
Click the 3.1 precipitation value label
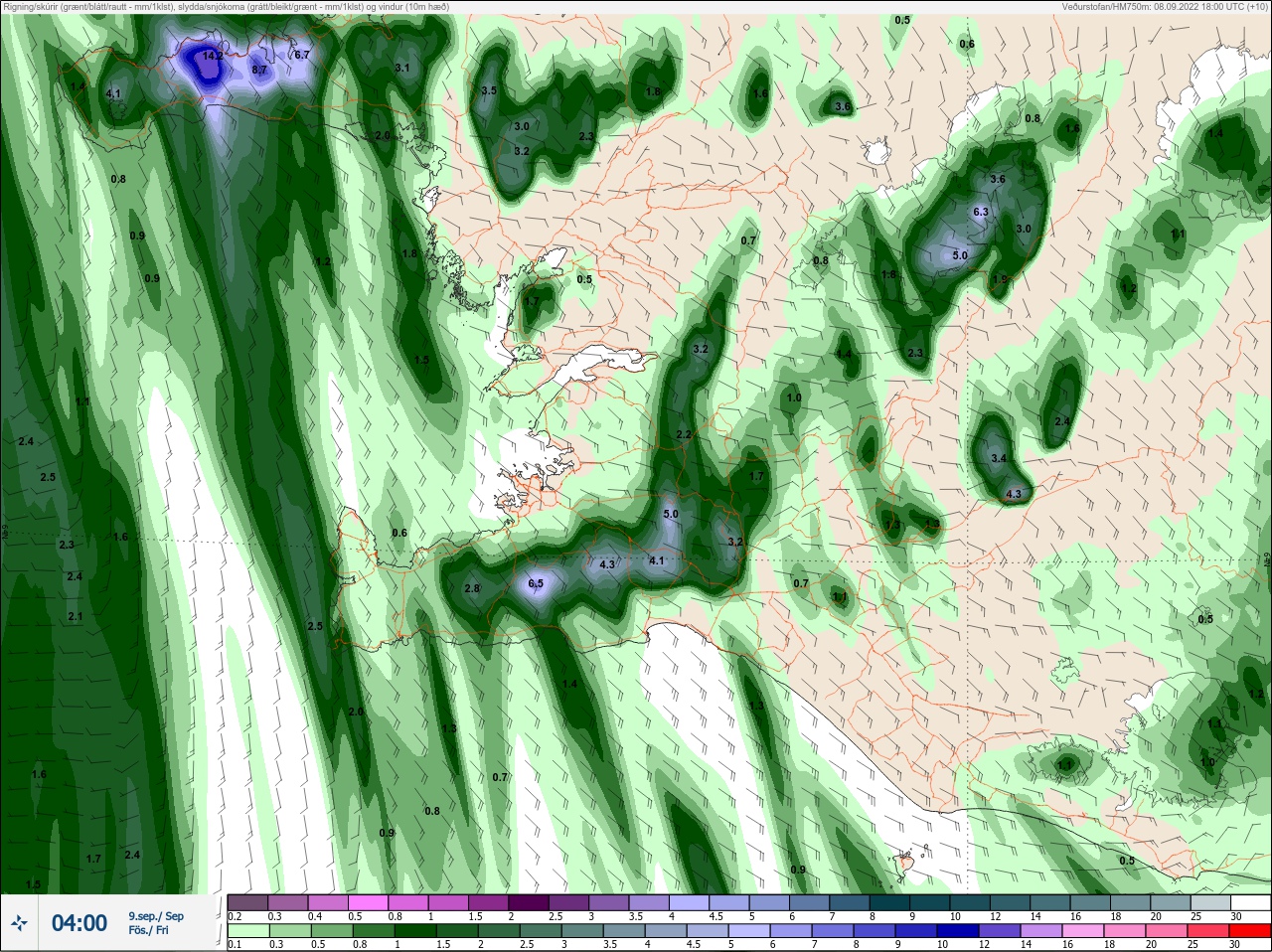click(x=402, y=68)
